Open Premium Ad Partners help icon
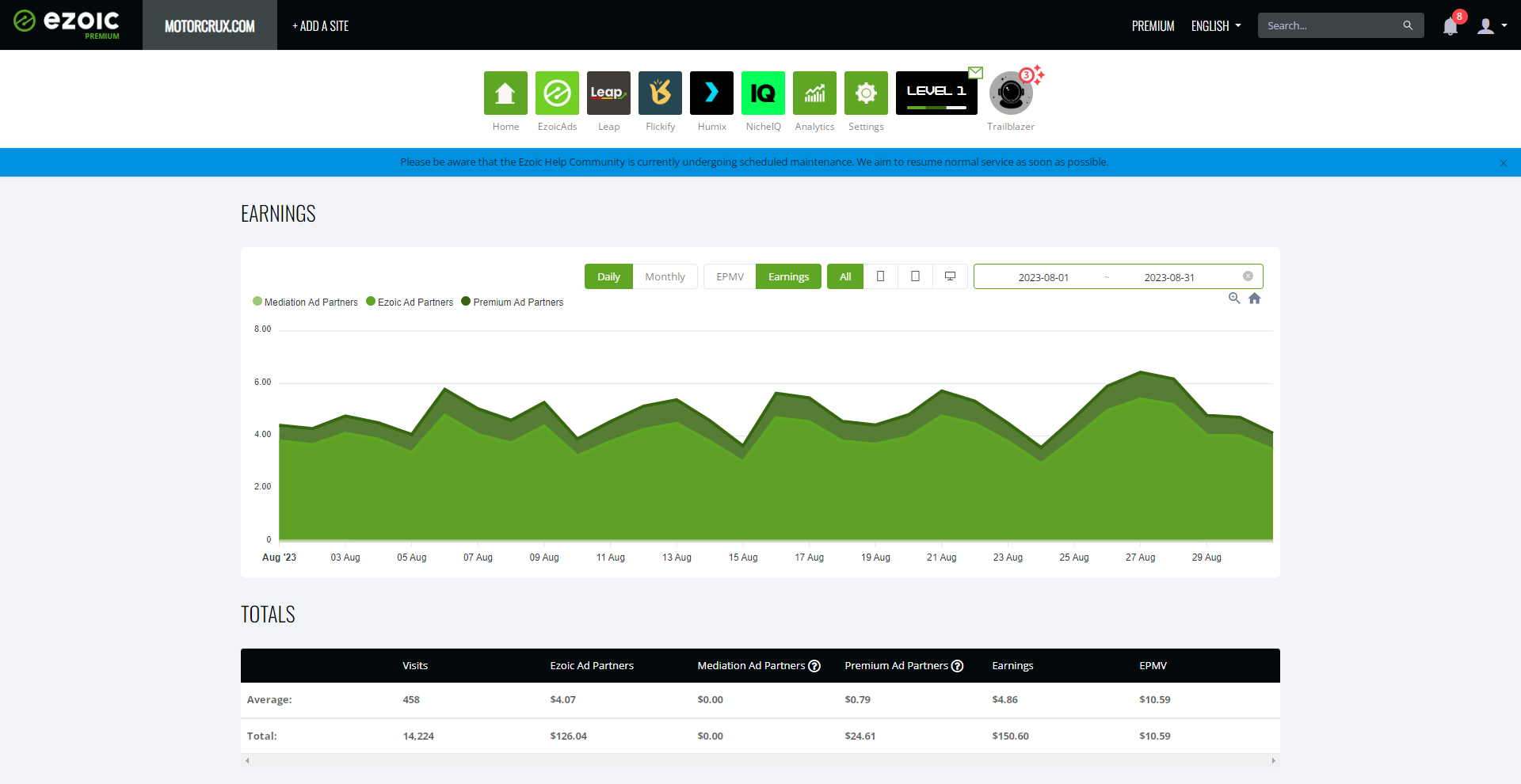 coord(957,666)
